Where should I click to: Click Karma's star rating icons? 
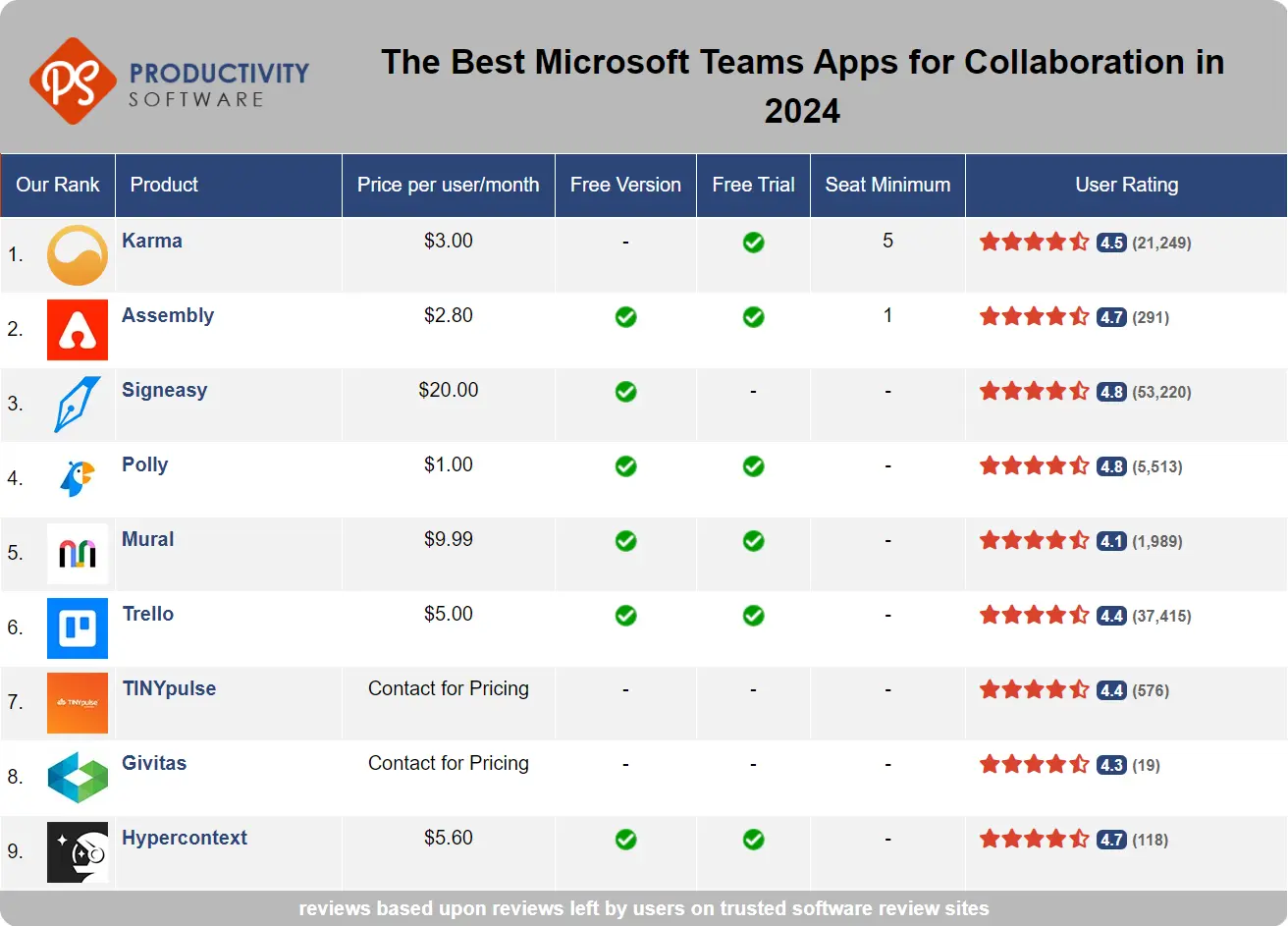1035,242
